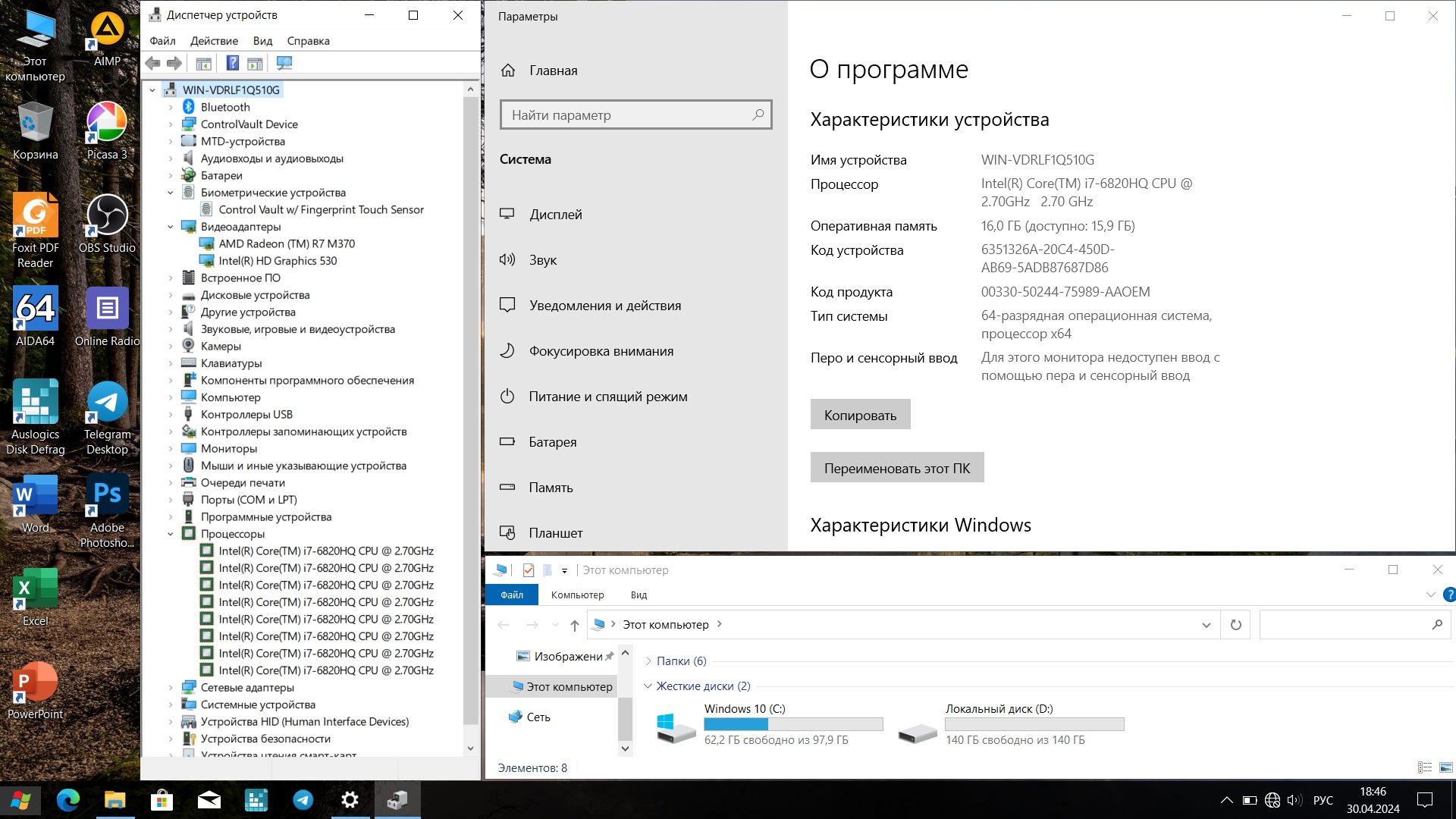Click Edge browser icon on taskbar

tap(68, 799)
